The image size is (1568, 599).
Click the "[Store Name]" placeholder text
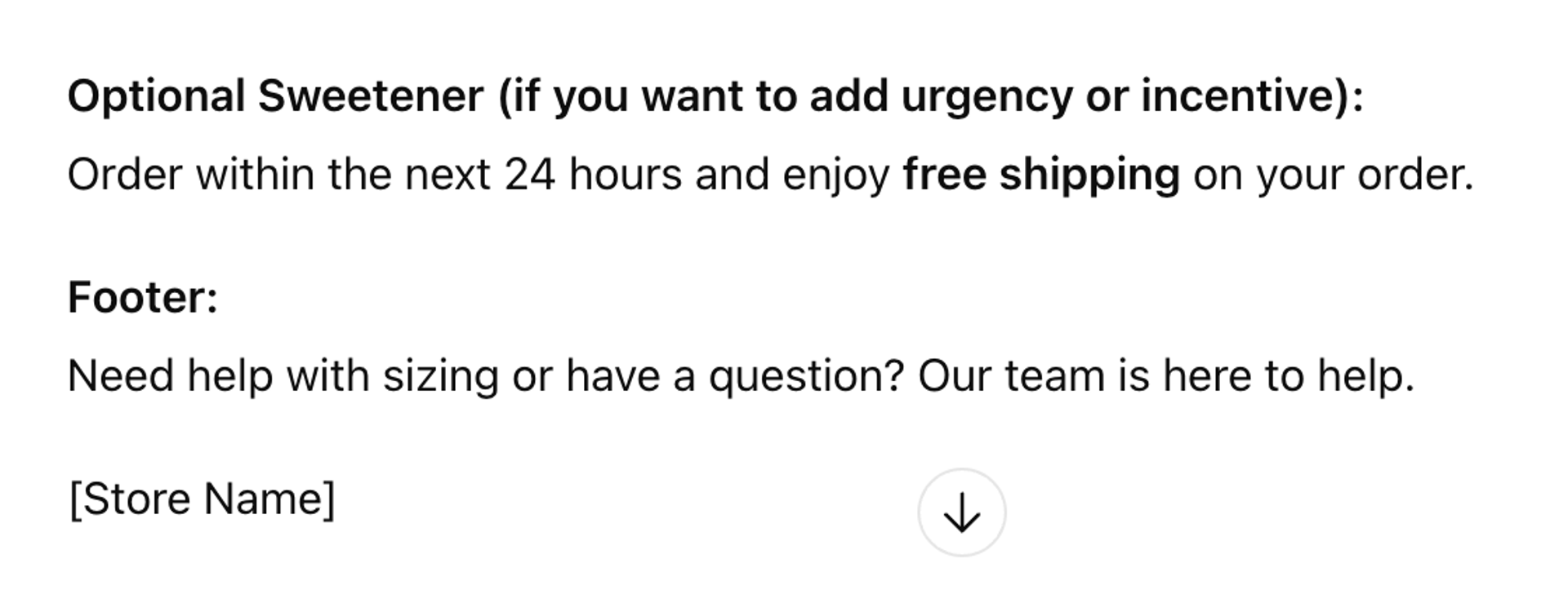point(202,498)
